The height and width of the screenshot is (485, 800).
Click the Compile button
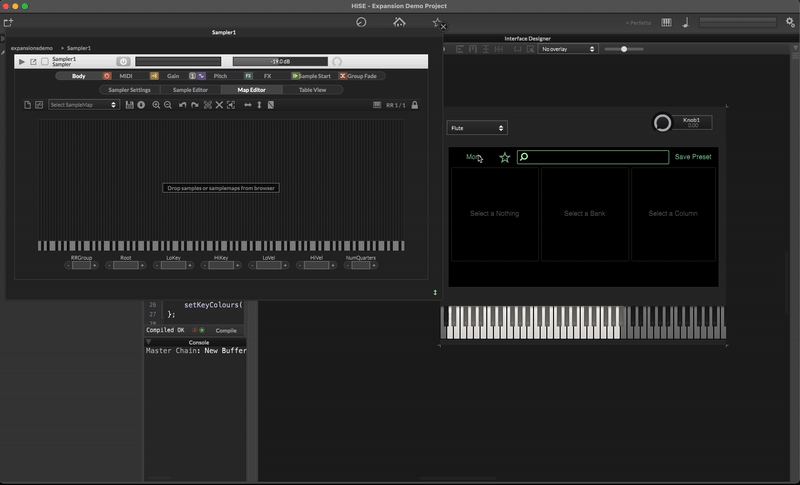tap(226, 330)
